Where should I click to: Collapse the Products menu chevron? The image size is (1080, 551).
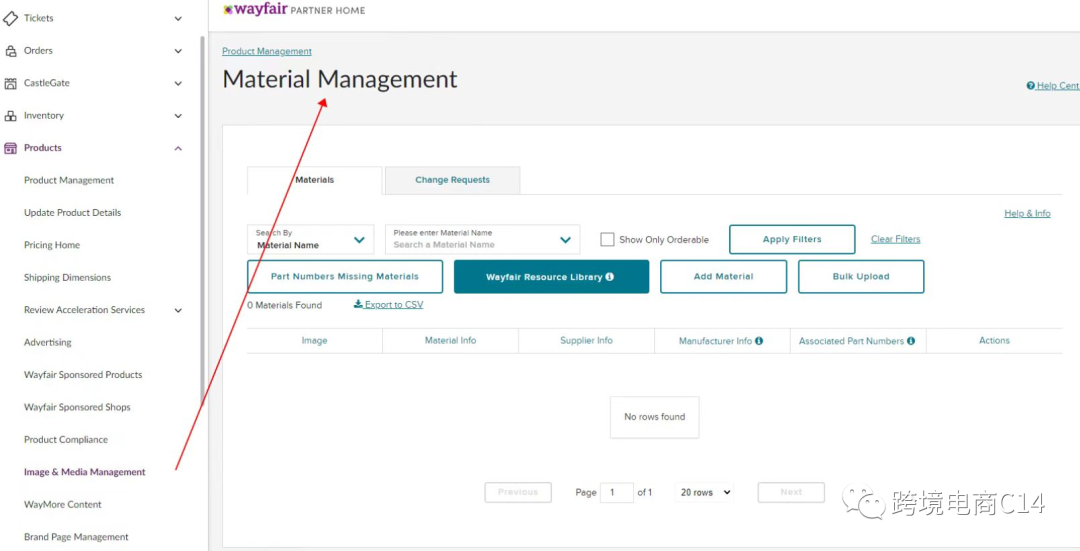178,148
